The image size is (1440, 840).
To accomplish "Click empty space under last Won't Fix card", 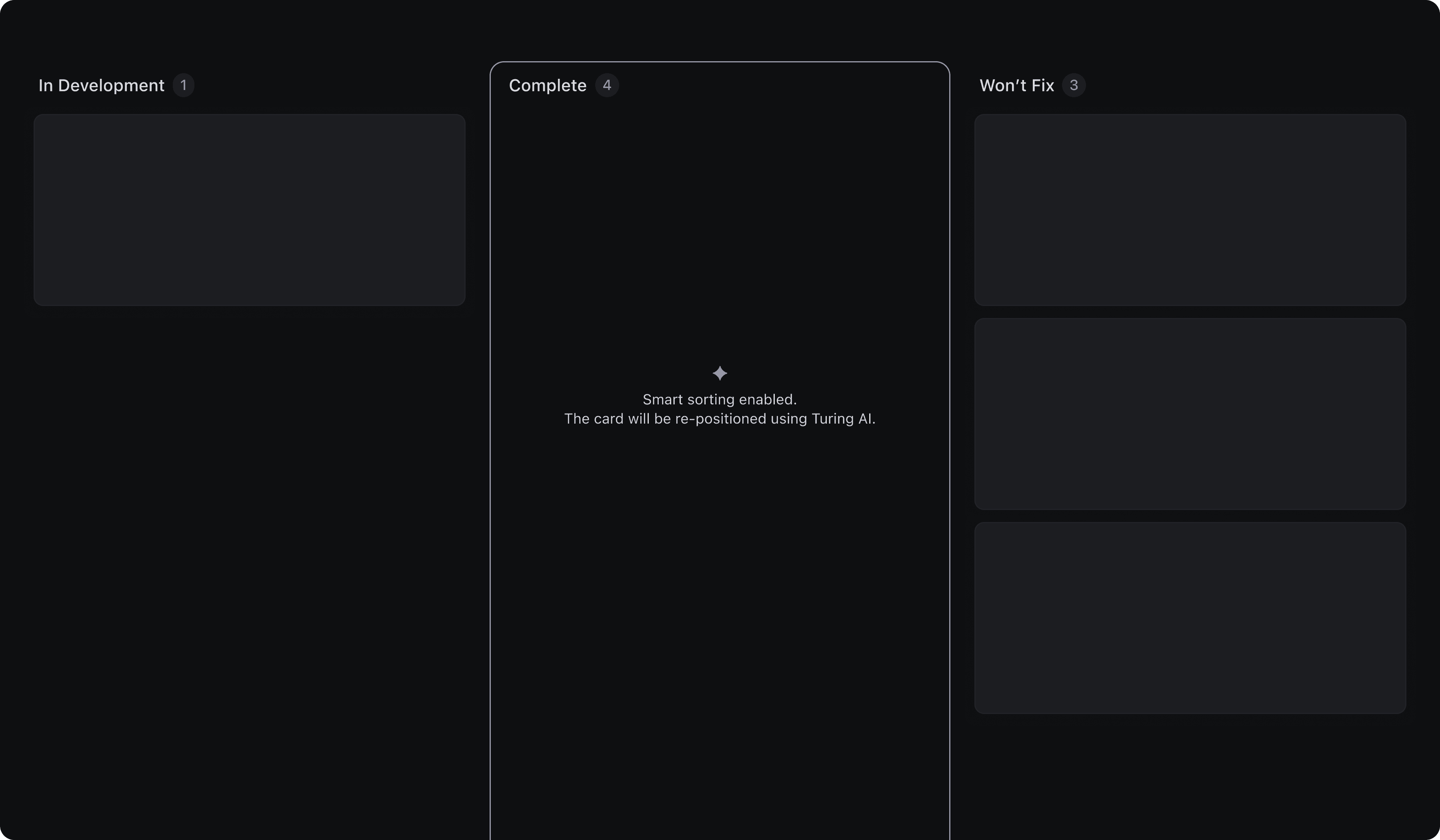I will pyautogui.click(x=1190, y=777).
